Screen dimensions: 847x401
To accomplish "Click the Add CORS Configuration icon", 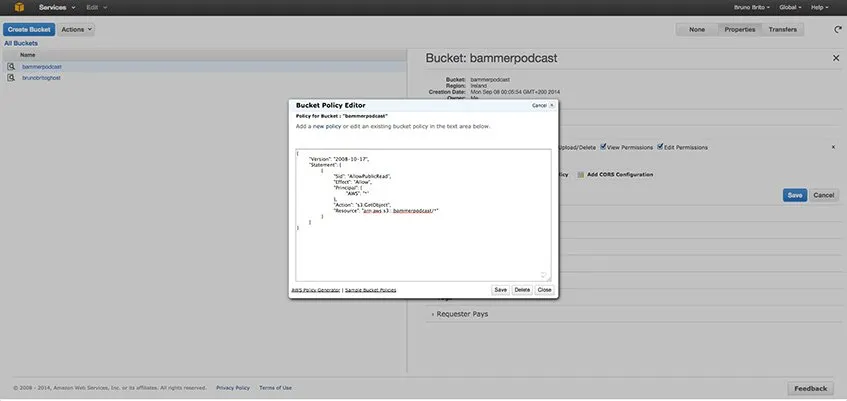I will [581, 175].
